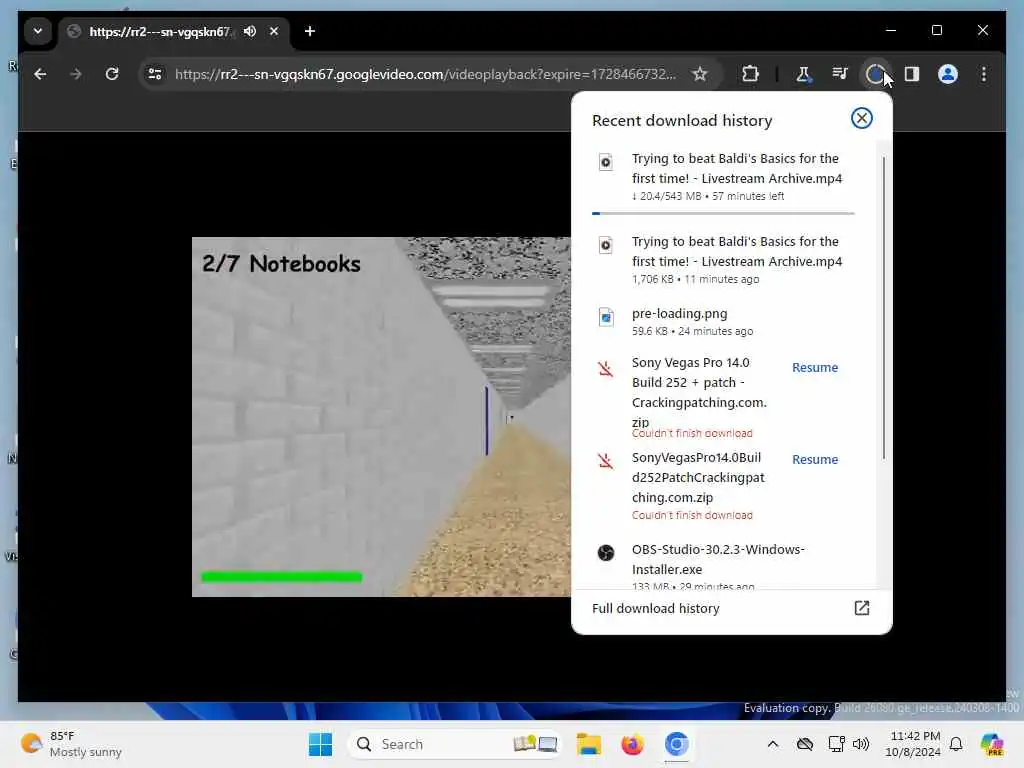
Task: Click the external-link icon for full history
Action: [862, 608]
